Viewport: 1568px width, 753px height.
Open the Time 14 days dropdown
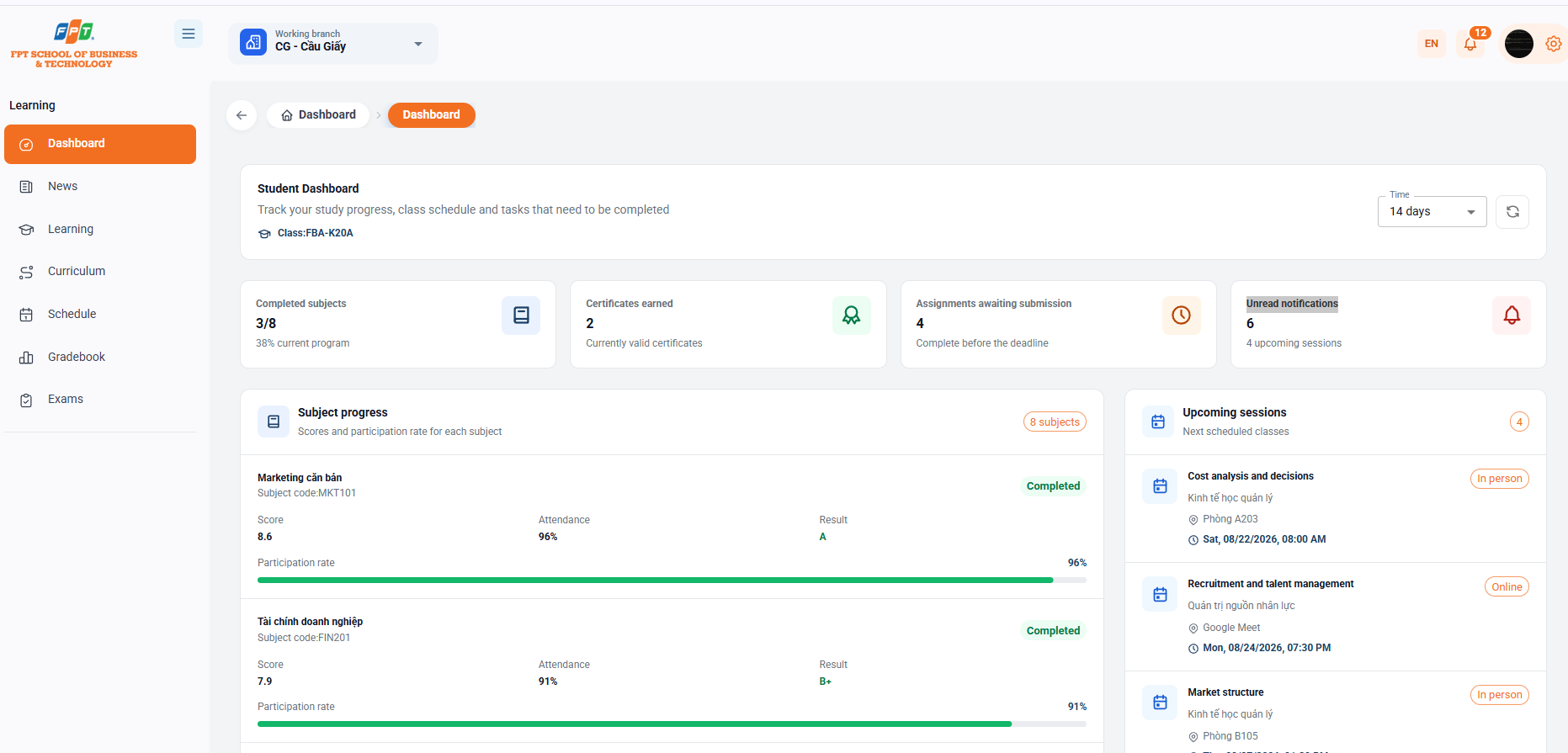1432,212
